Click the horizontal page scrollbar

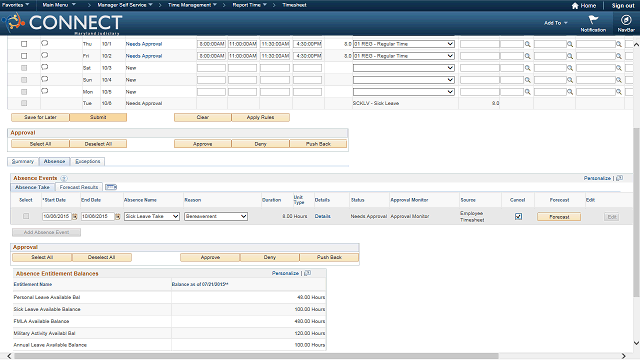[256, 356]
